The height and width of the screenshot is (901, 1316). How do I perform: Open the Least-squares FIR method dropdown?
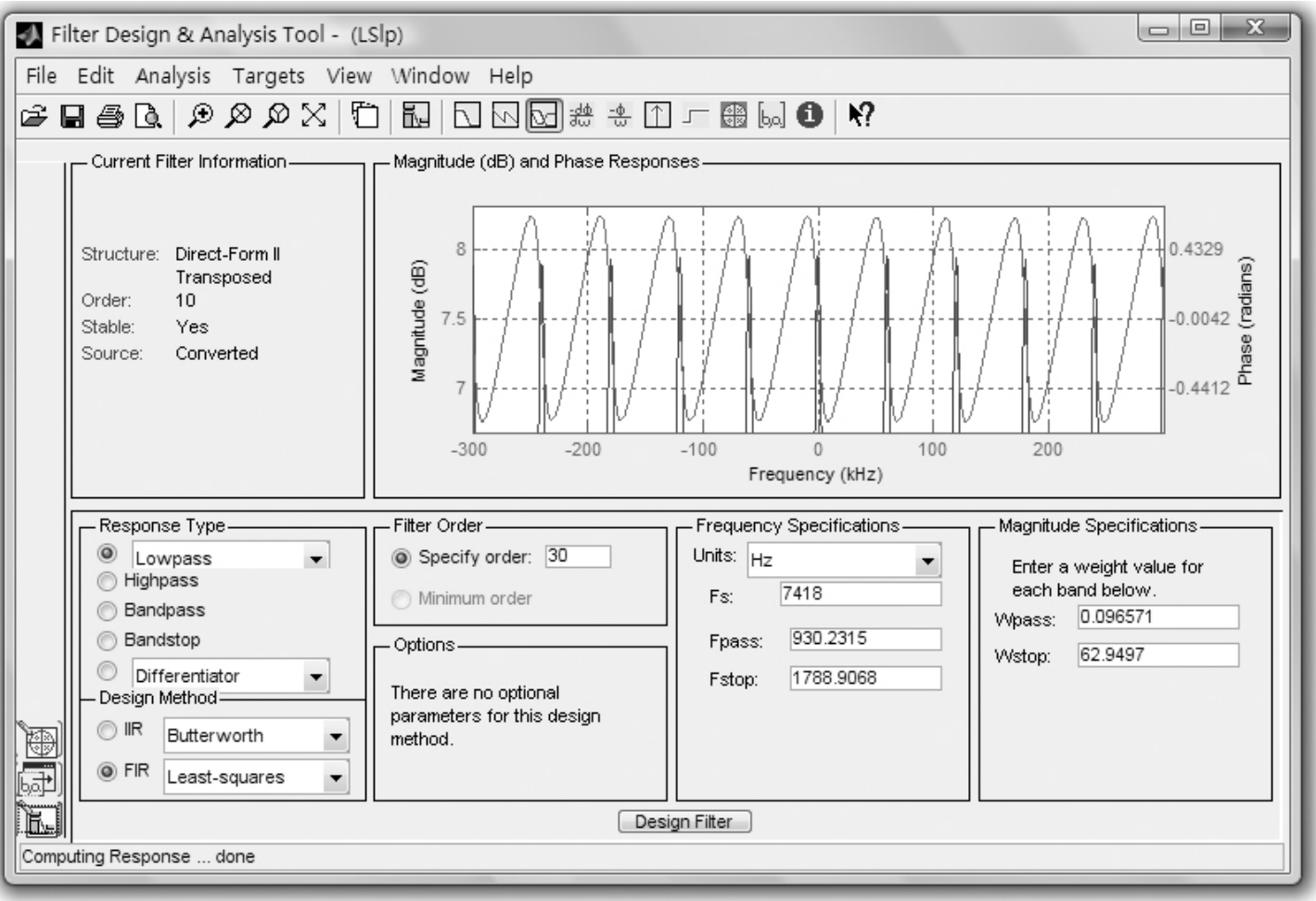click(x=335, y=778)
